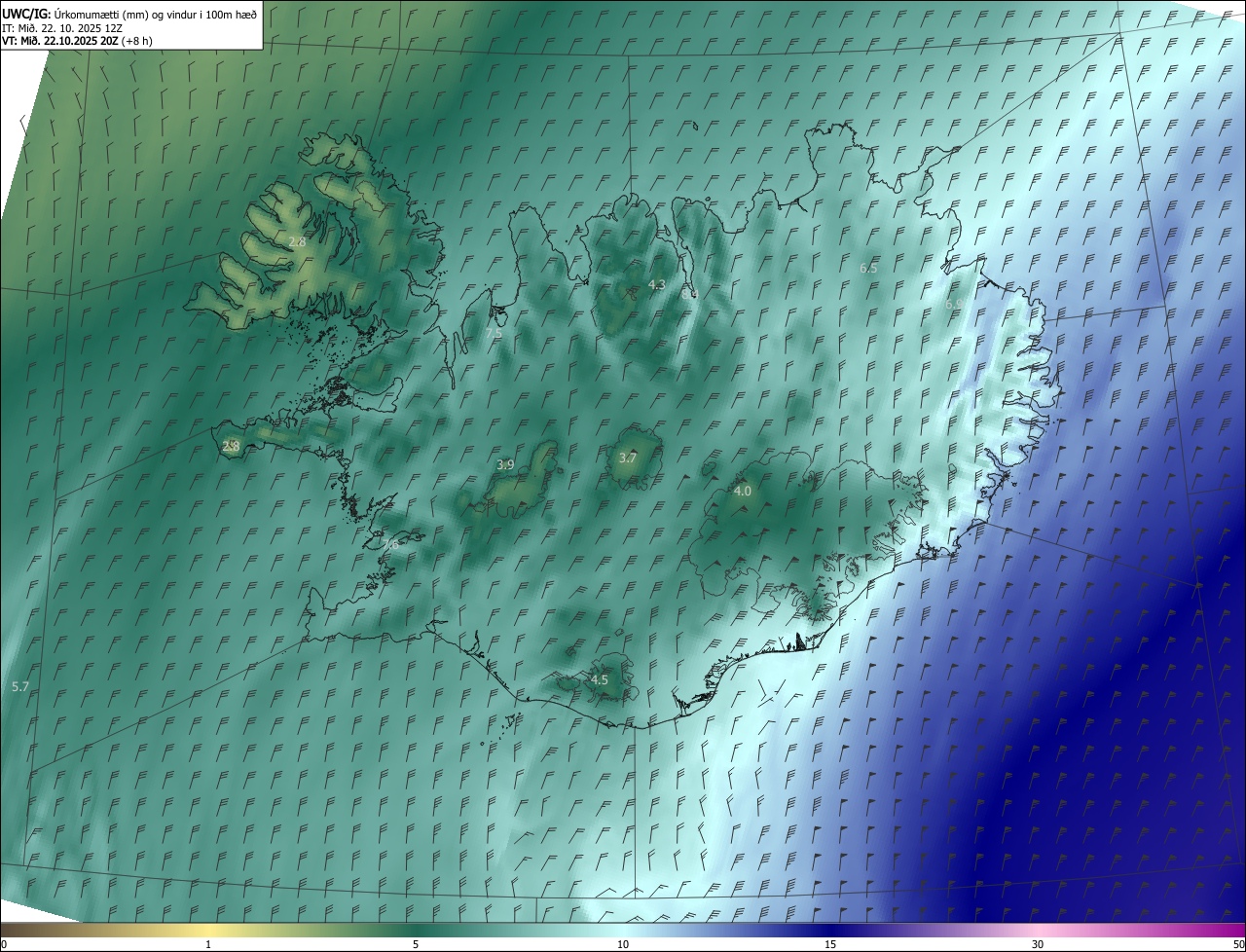
Task: Click the 4.5 value label on Mýrdalsjökull
Action: click(x=600, y=680)
